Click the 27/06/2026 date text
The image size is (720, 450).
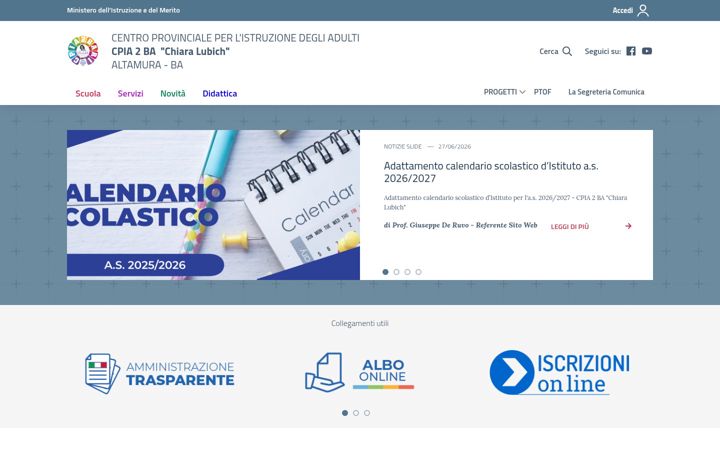pyautogui.click(x=455, y=146)
